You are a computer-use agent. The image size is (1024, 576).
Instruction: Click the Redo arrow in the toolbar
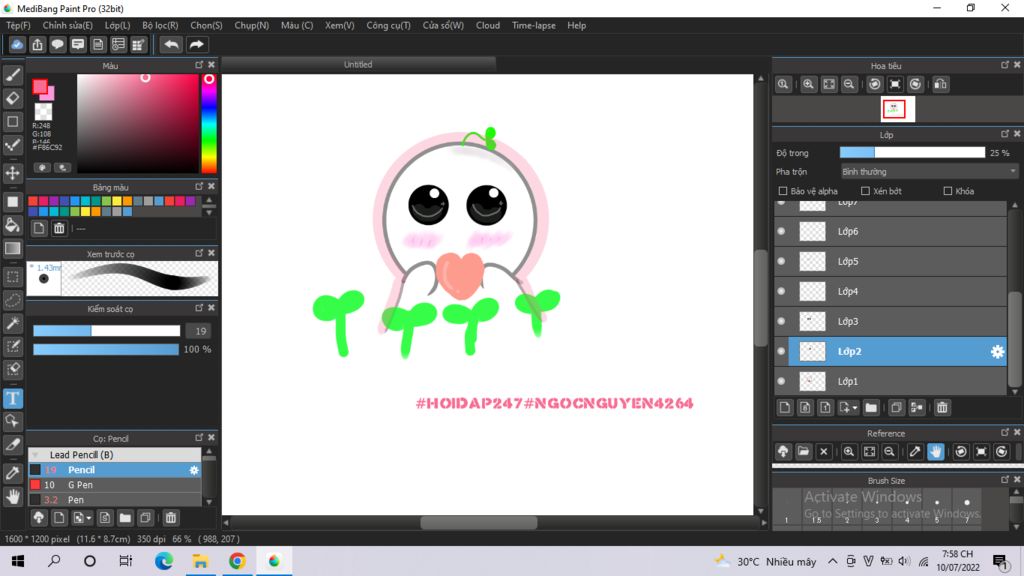196,44
